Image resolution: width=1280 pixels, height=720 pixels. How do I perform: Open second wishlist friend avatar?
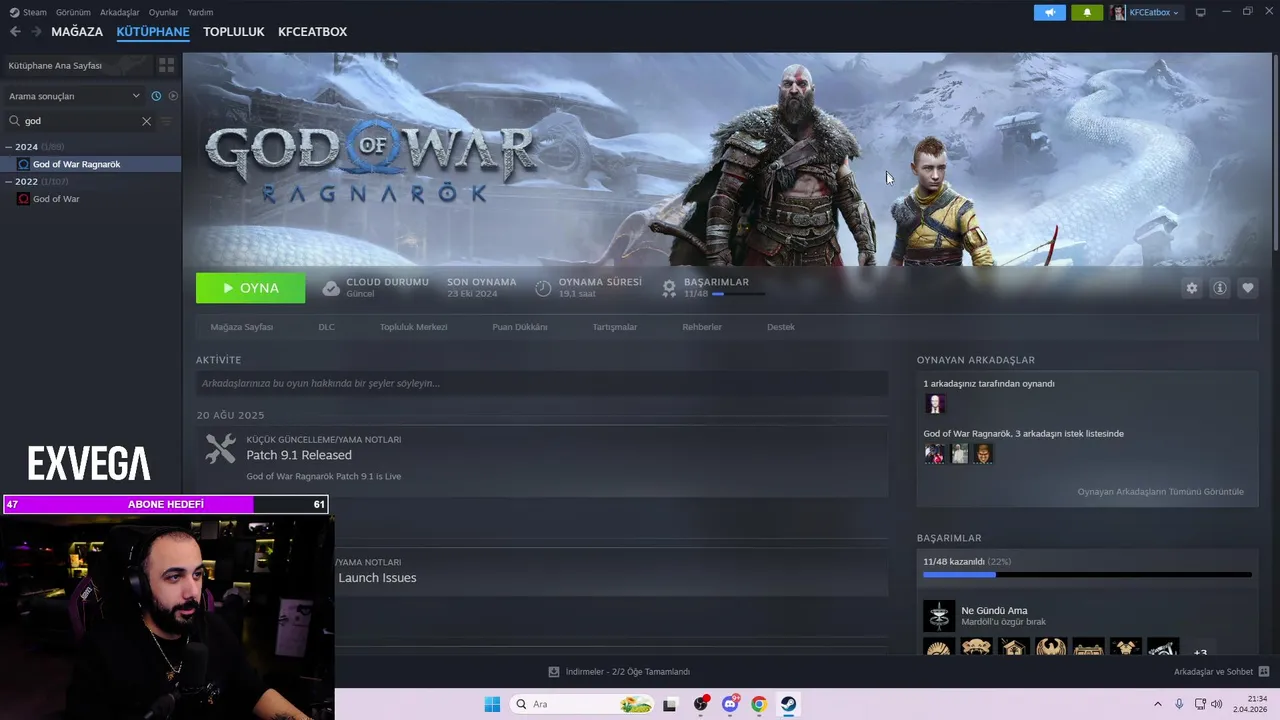coord(959,454)
